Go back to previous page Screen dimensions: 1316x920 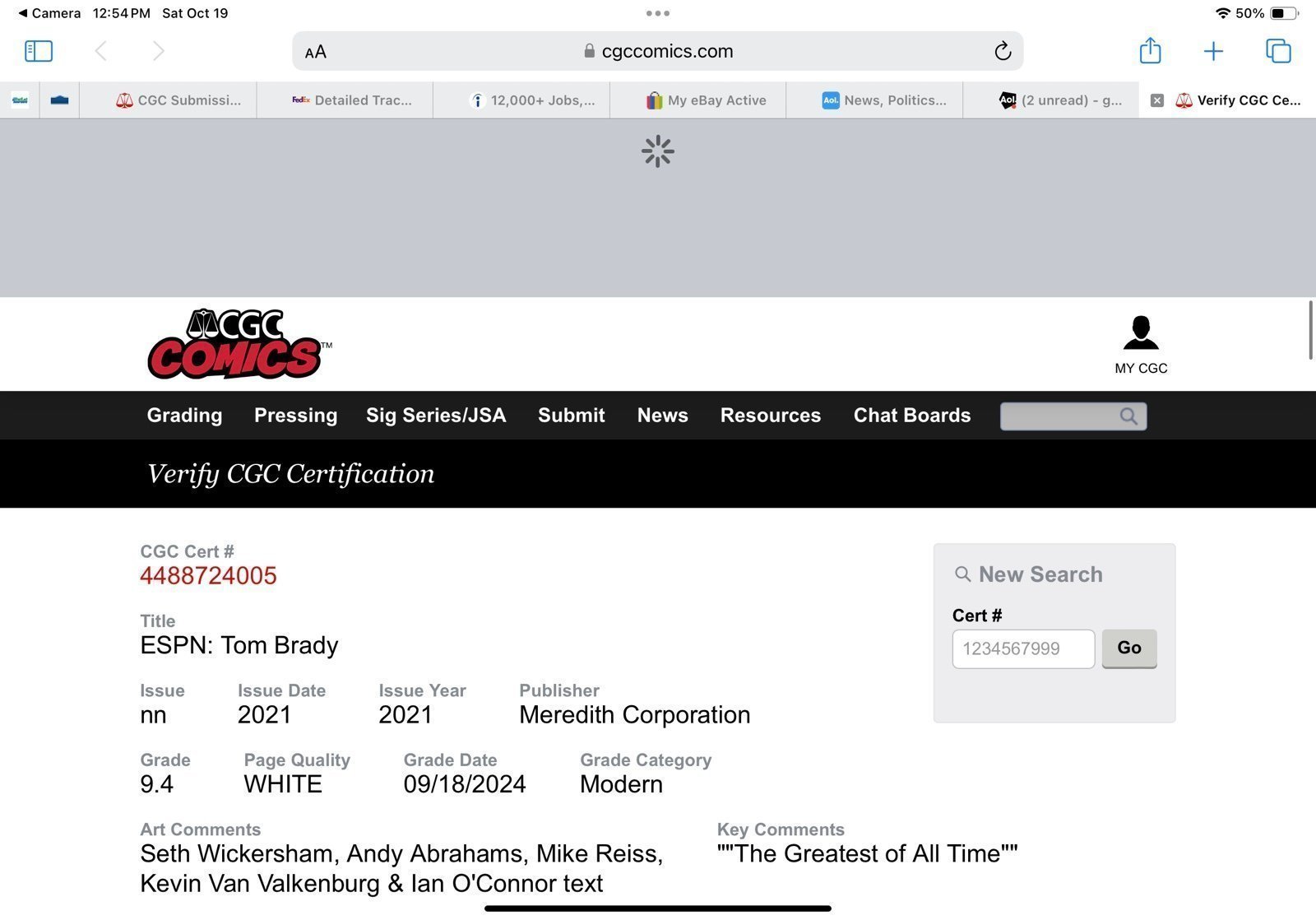(x=100, y=51)
